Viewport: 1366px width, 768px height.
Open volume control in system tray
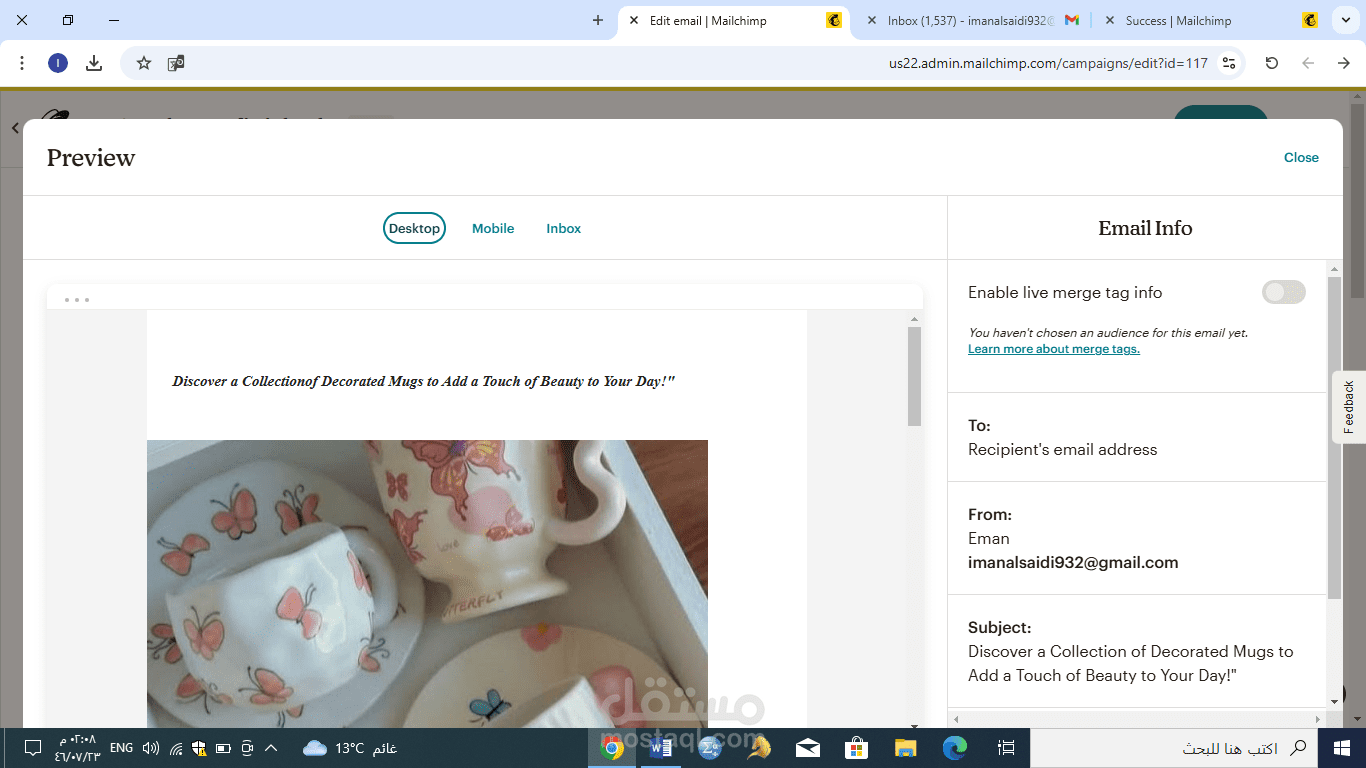(151, 748)
